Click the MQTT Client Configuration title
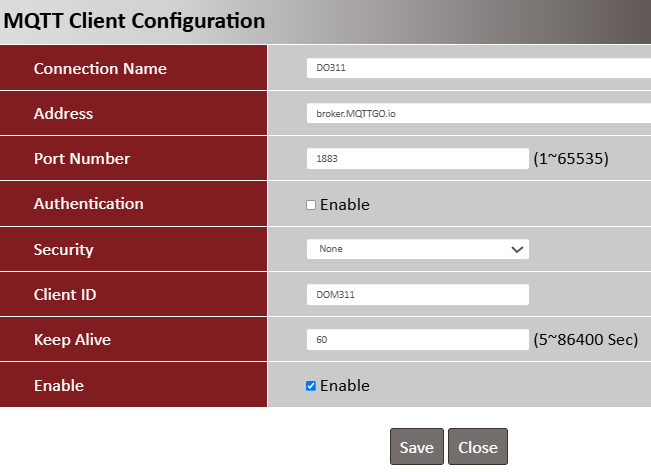651x472 pixels. coord(135,20)
